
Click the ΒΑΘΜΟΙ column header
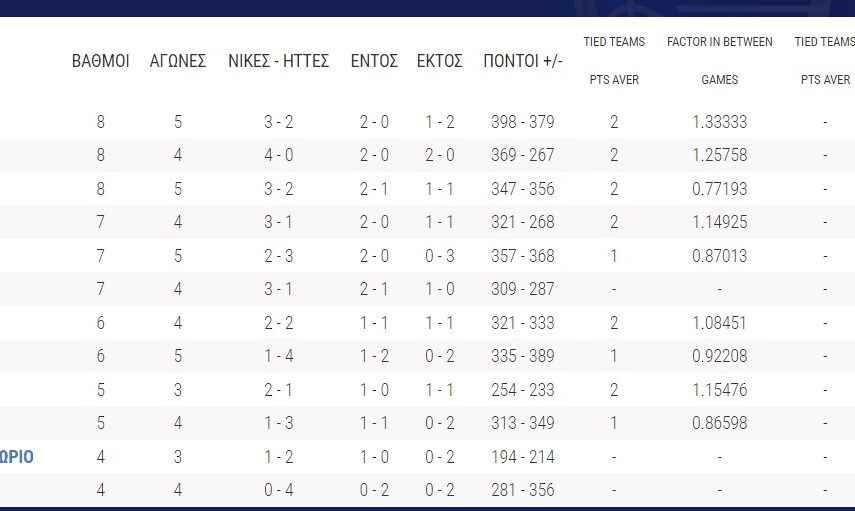point(100,61)
